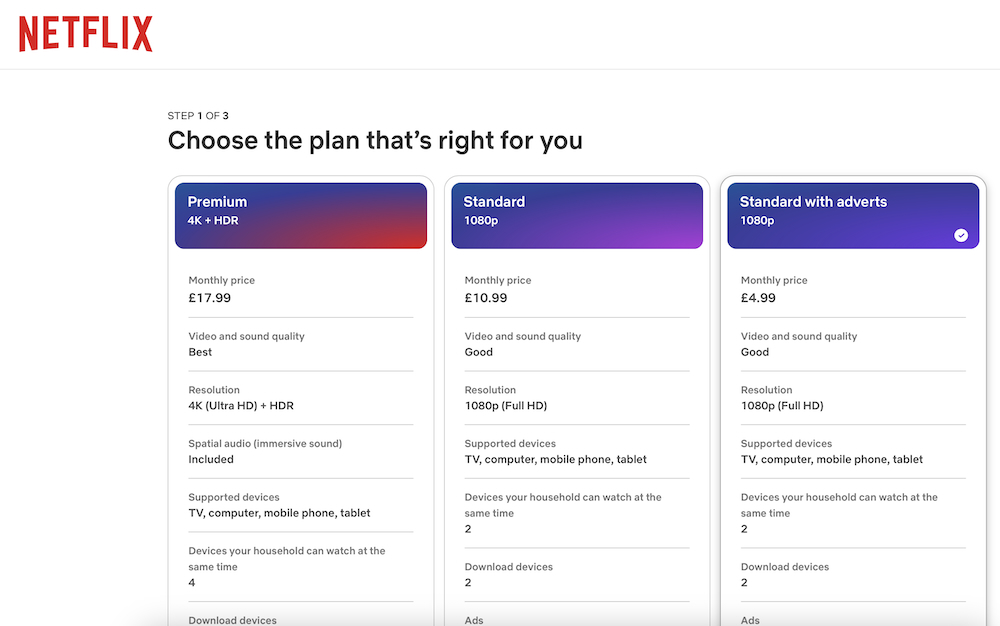Click the Ads row in Standard with adverts card
1000x626 pixels.
tap(750, 620)
